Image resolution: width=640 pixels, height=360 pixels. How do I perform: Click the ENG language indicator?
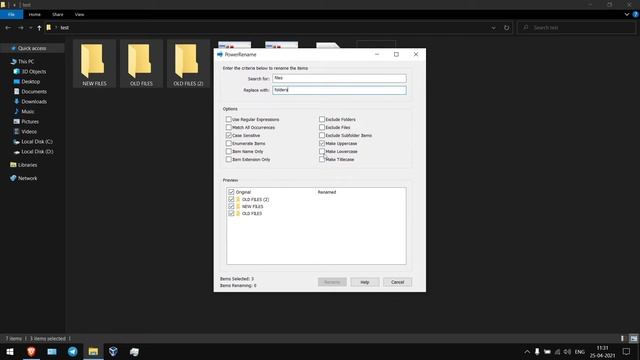tap(580, 351)
